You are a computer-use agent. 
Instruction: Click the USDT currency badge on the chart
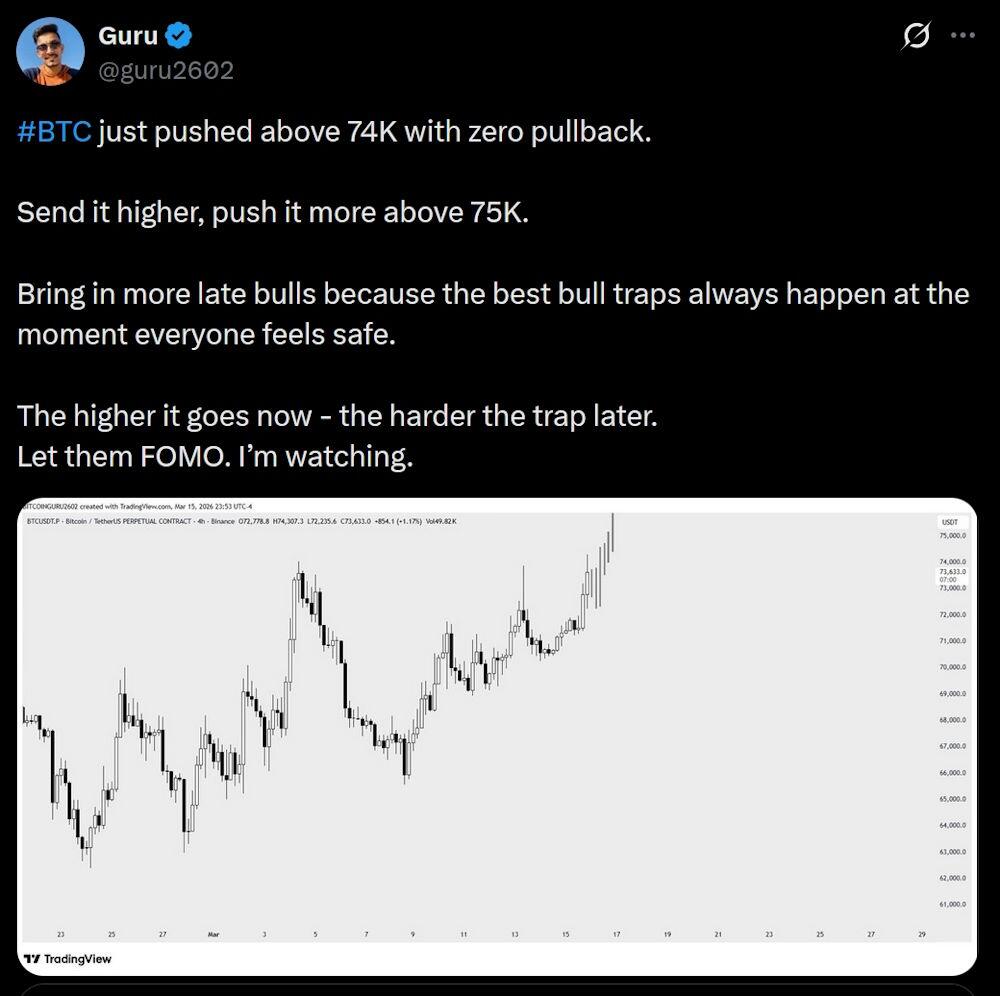[x=949, y=521]
